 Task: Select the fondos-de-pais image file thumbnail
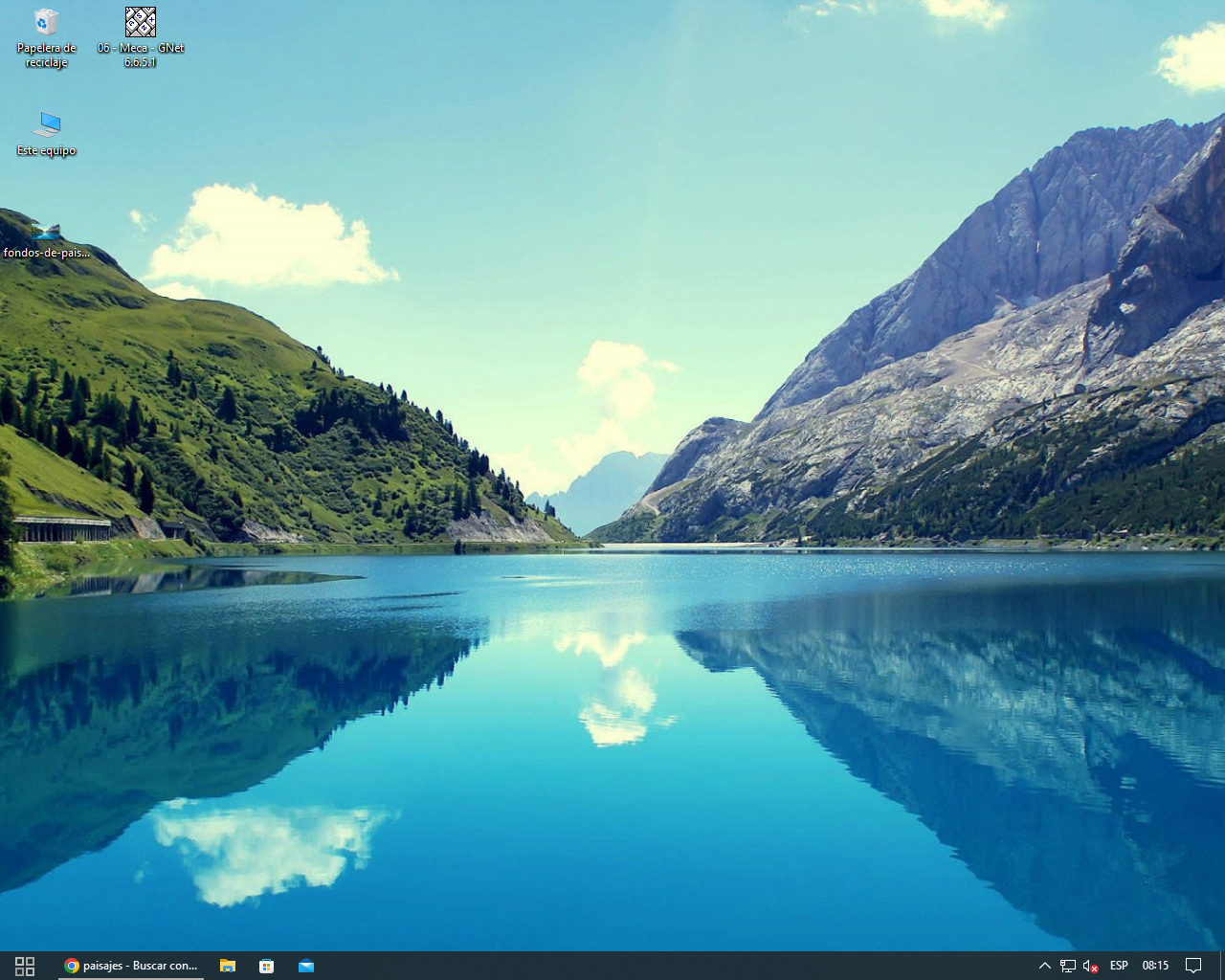(x=46, y=231)
